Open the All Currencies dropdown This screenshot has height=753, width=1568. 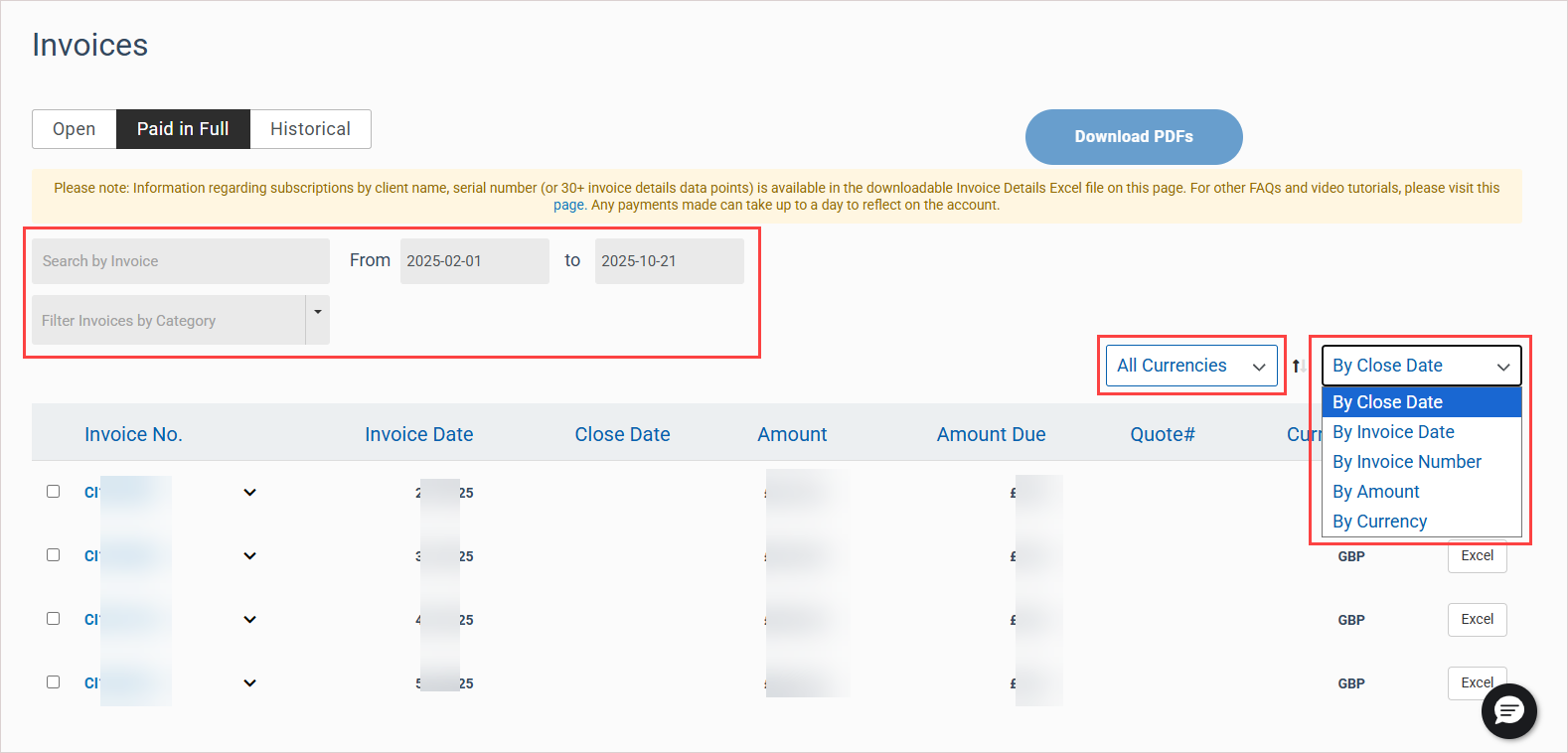coord(1190,367)
